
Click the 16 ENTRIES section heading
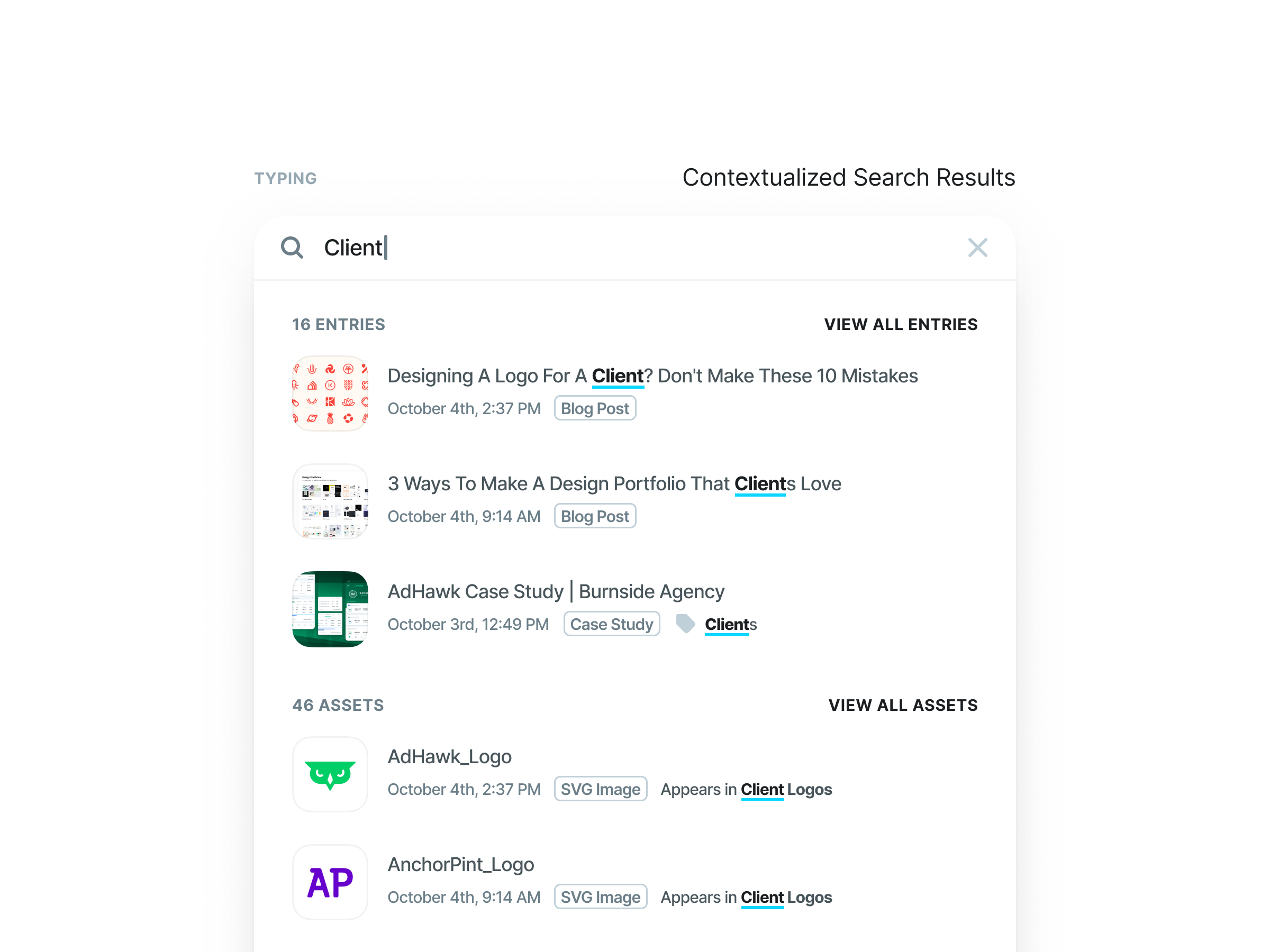click(338, 324)
